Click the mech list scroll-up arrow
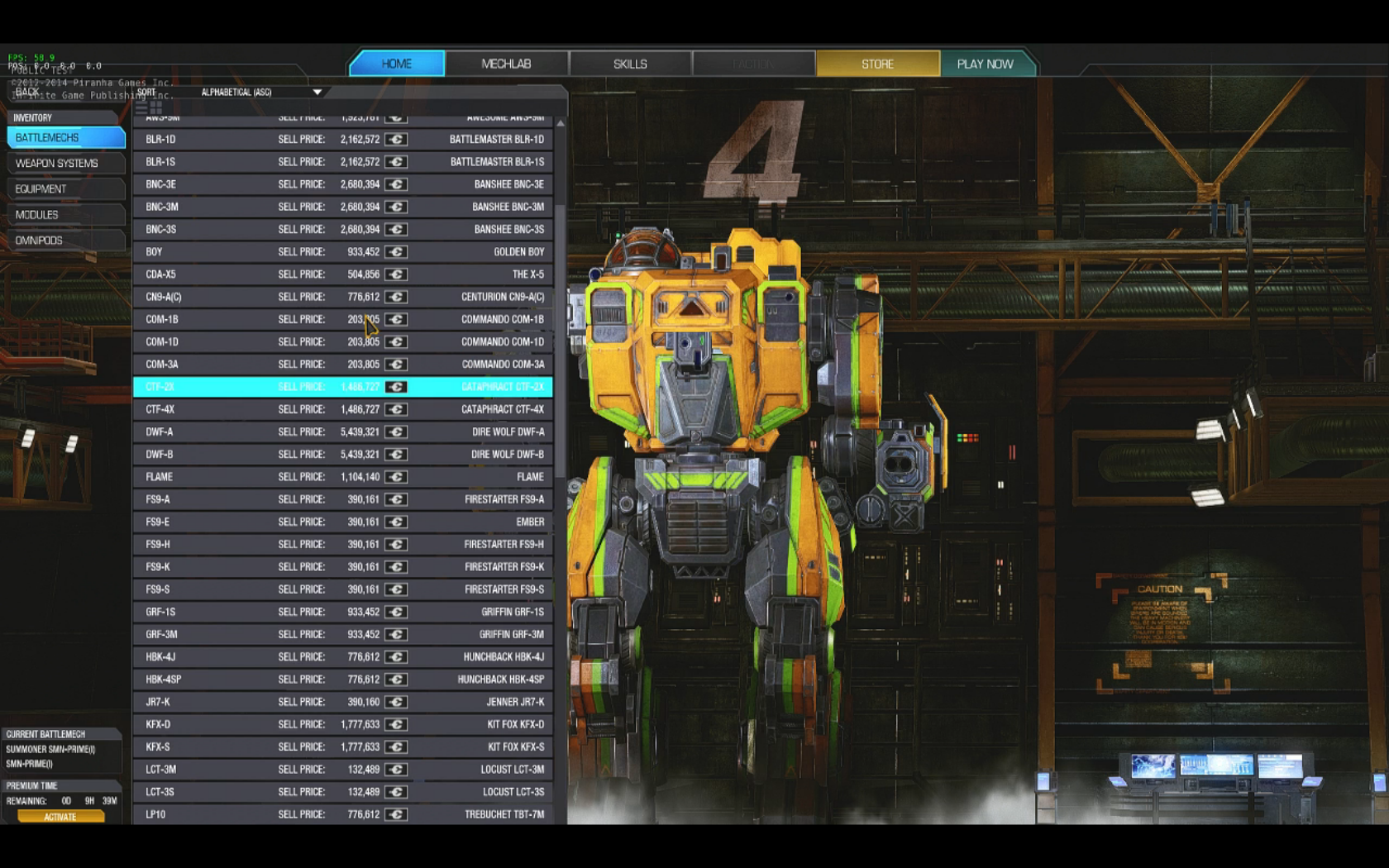The height and width of the screenshot is (868, 1389). click(561, 123)
